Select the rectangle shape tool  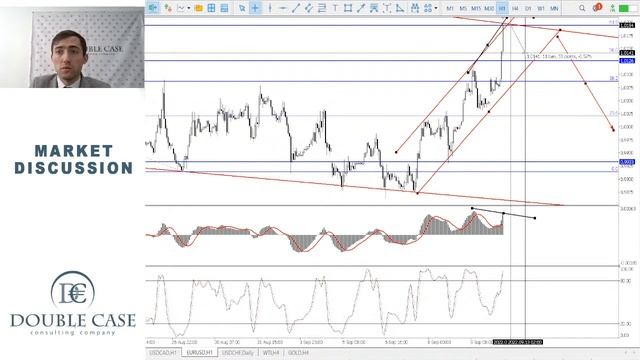(348, 8)
